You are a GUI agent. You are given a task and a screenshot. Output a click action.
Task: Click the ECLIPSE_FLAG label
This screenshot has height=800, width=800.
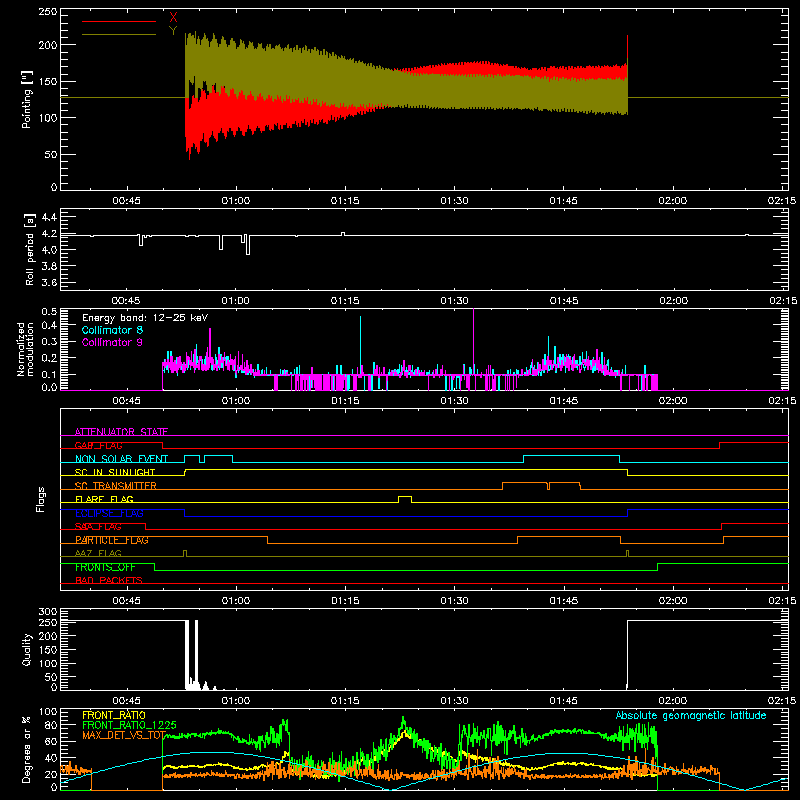click(109, 513)
